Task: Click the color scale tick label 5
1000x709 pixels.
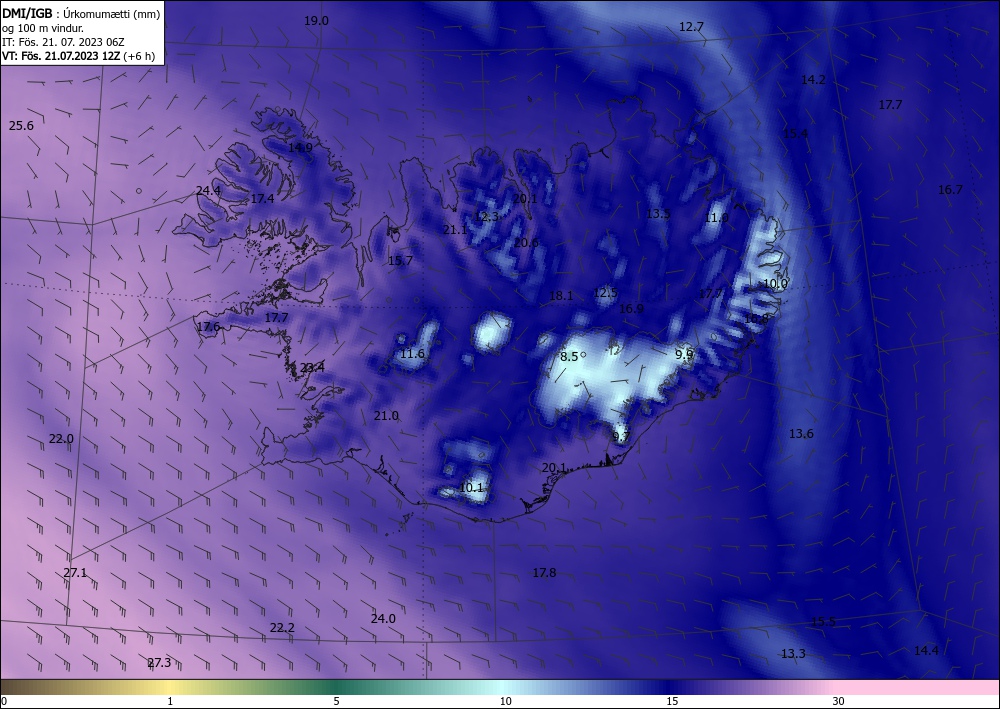Action: click(336, 702)
